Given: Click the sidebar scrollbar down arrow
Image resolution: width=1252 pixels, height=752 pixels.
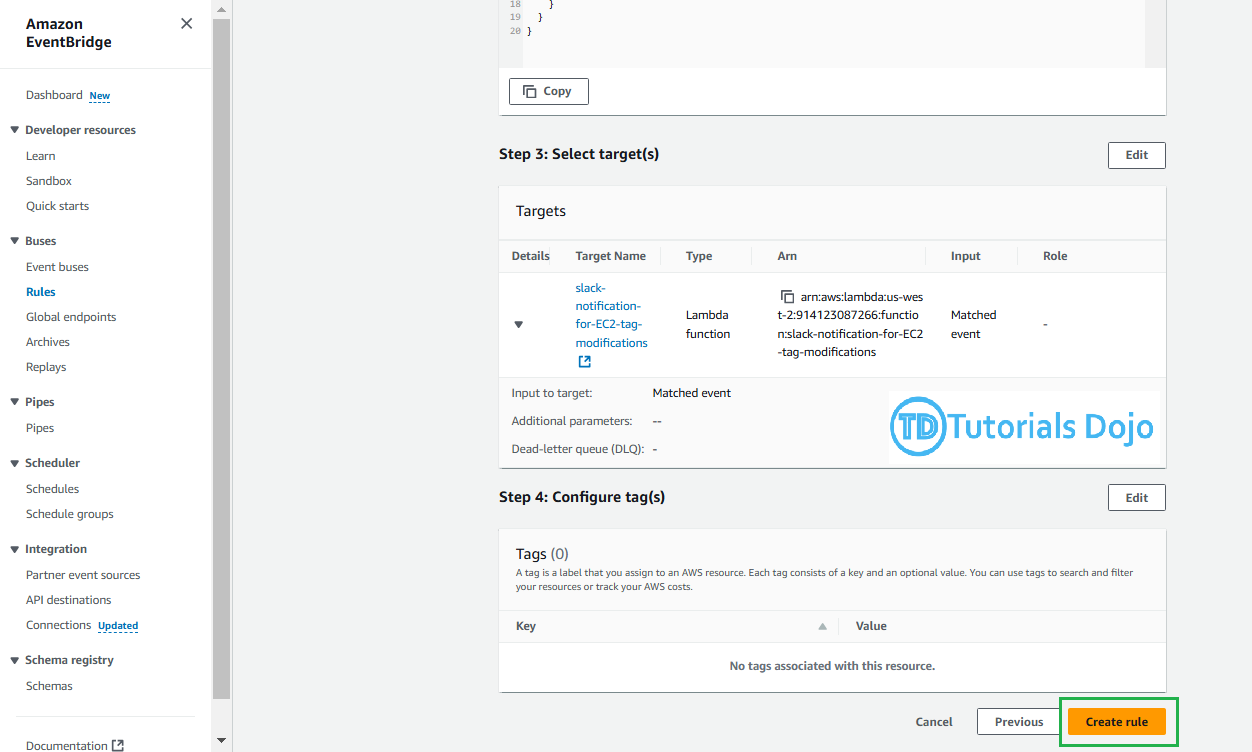Looking at the screenshot, I should pos(221,741).
